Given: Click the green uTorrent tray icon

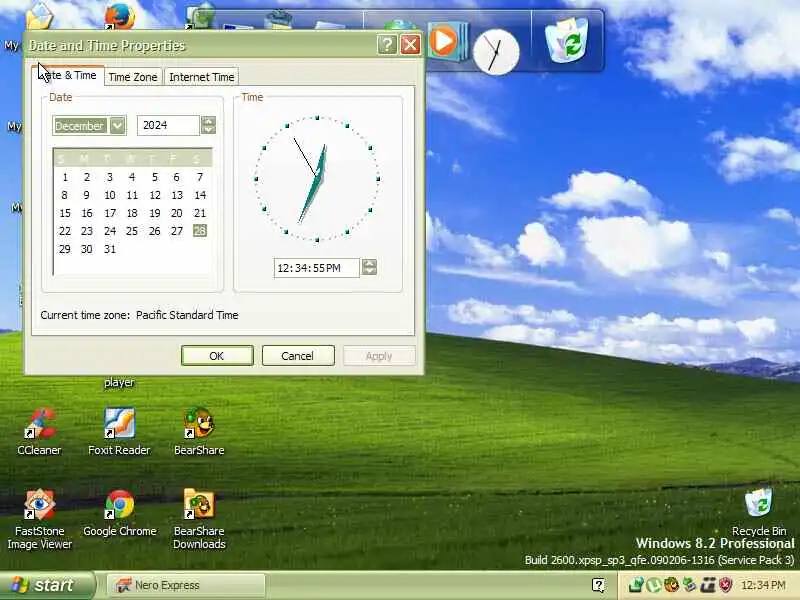Looking at the screenshot, I should pyautogui.click(x=654, y=585).
